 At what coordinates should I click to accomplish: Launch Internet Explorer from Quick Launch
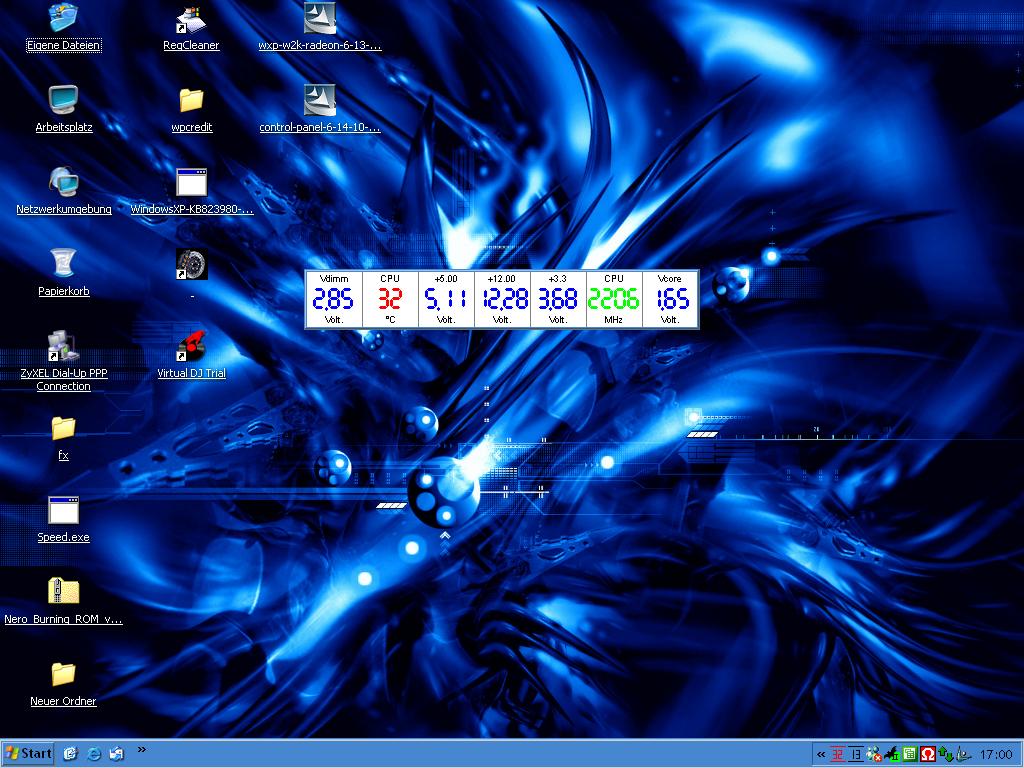point(94,753)
